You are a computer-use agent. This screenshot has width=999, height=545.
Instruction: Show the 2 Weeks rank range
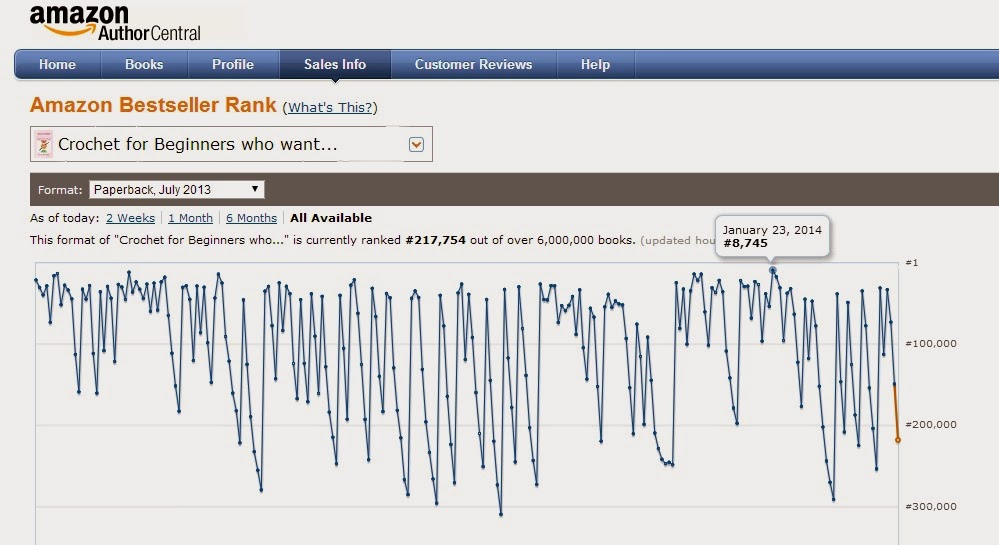tap(130, 218)
